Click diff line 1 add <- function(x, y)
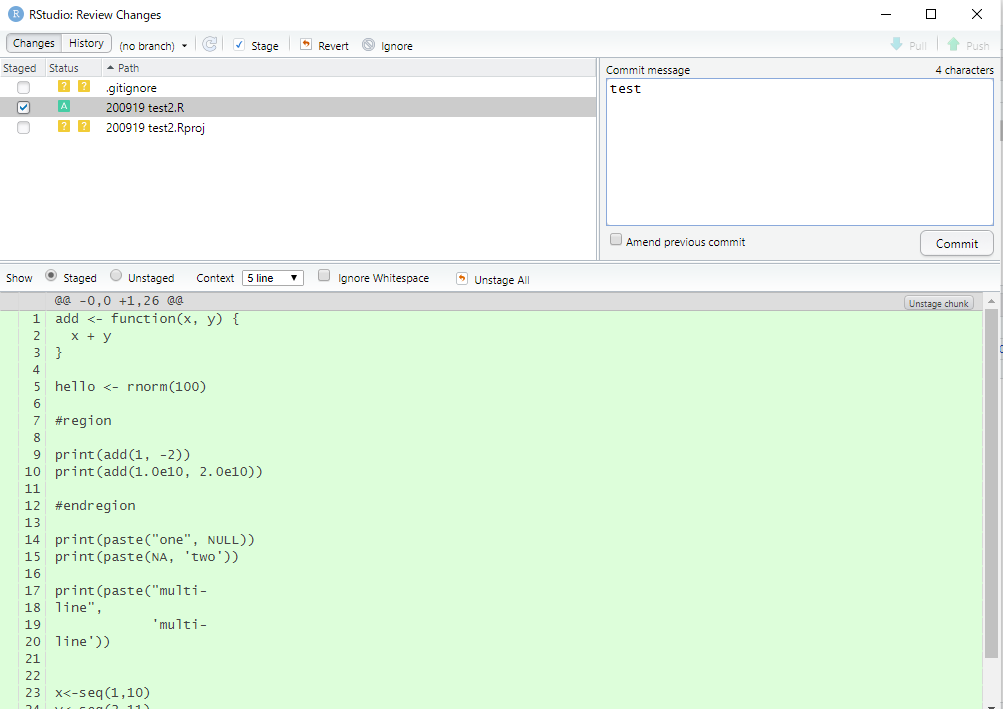Viewport: 1003px width, 709px height. point(147,319)
